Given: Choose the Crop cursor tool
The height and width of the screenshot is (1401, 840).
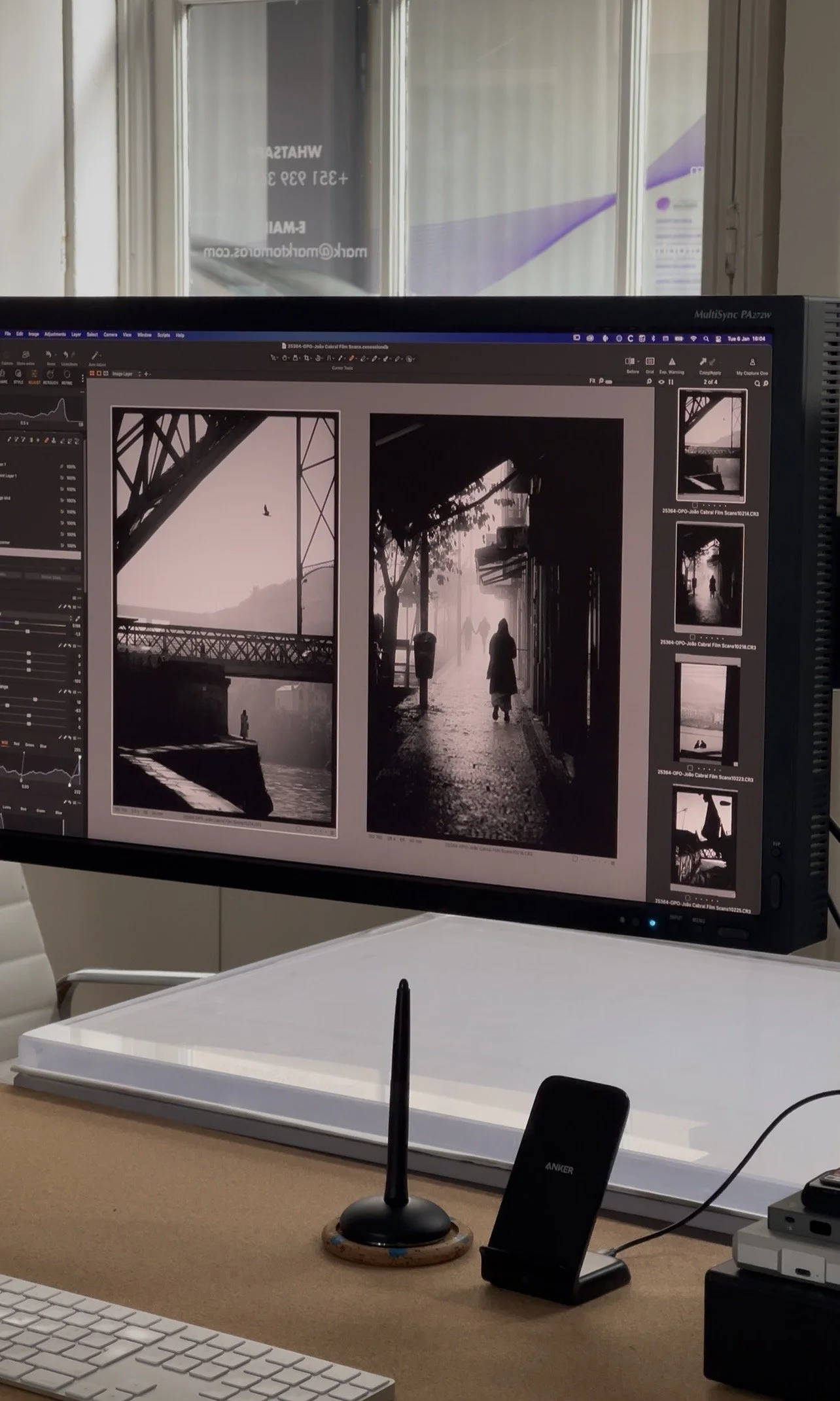Looking at the screenshot, I should click(306, 358).
